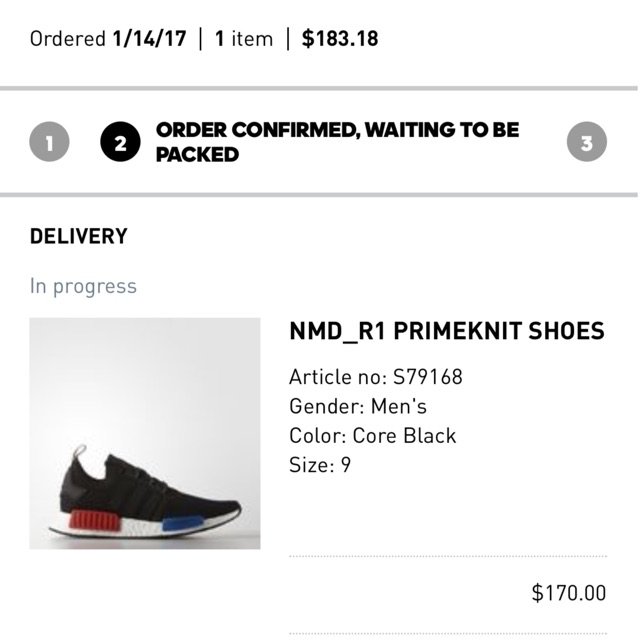The width and height of the screenshot is (640, 640).
Task: Select the Gender: Men's detail line
Action: tap(357, 406)
